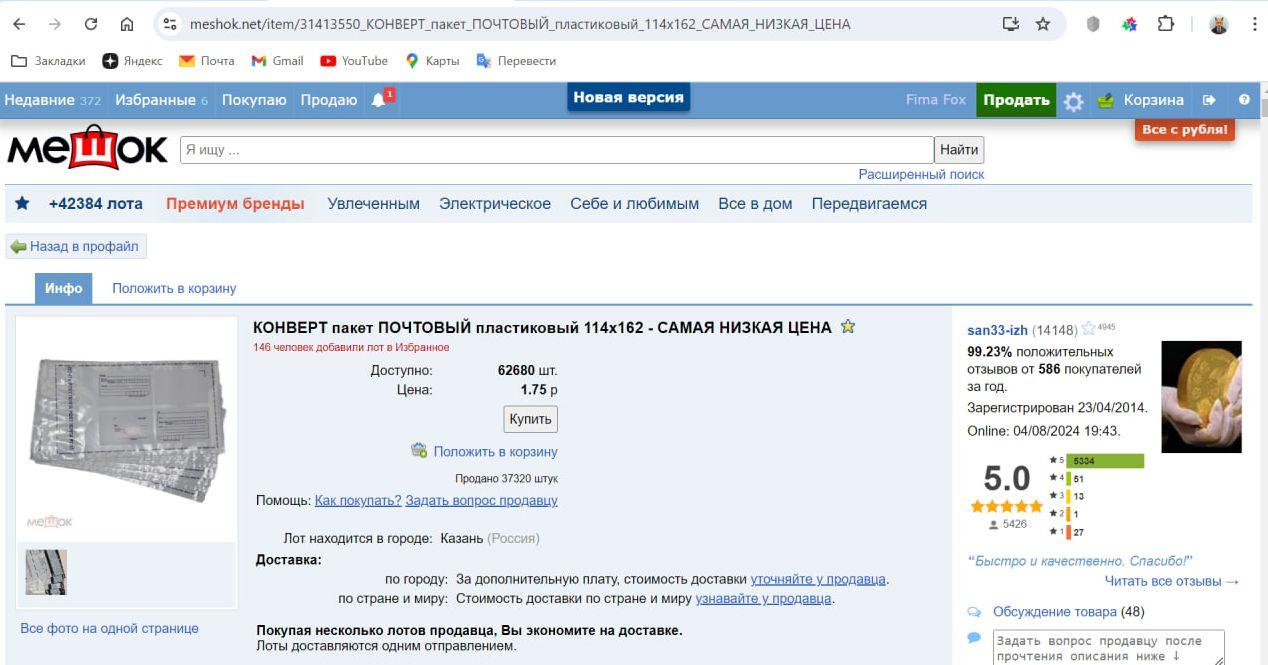Screen dimensions: 1268x665
Task: Click the seller question textarea
Action: [x=1109, y=647]
